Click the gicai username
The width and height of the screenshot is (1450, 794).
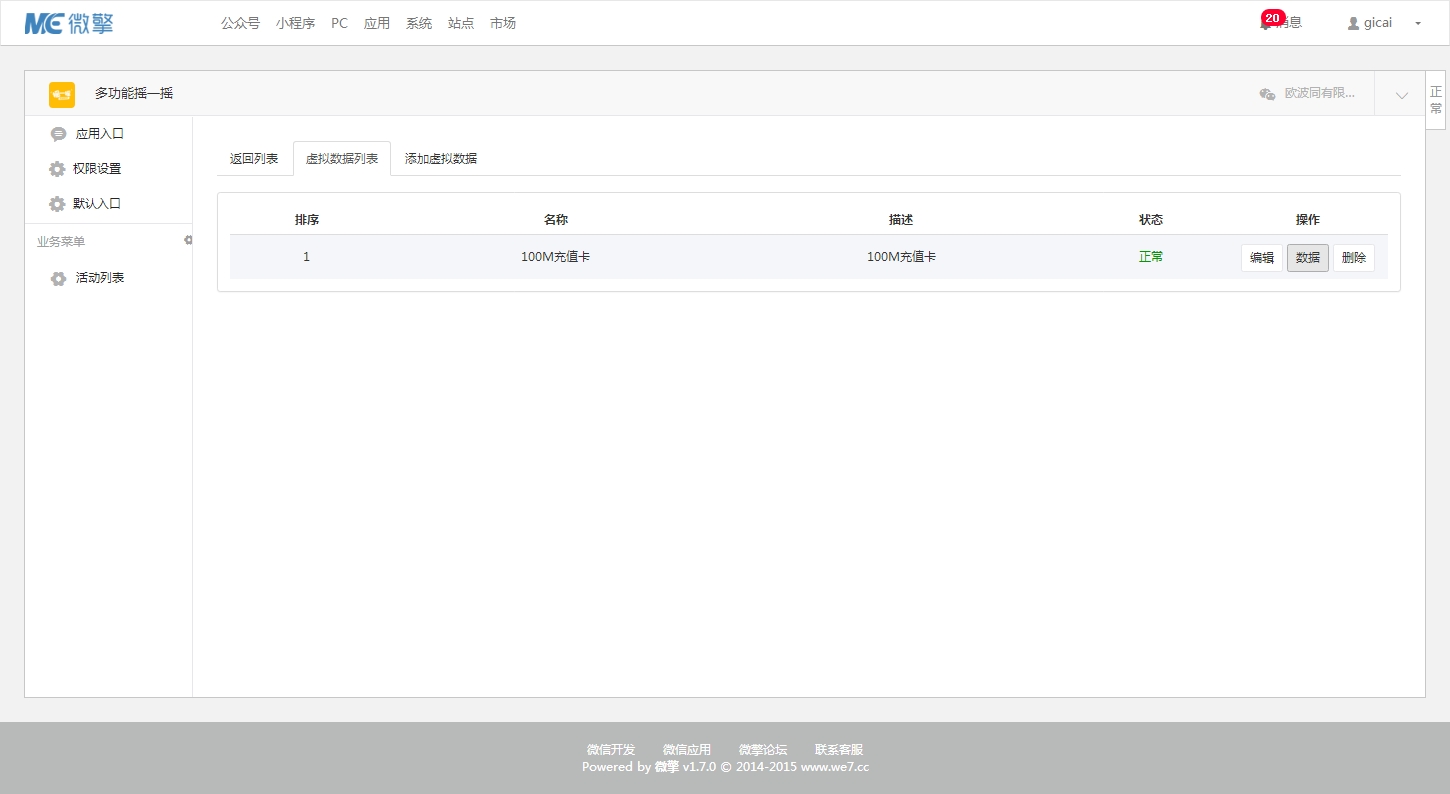pyautogui.click(x=1378, y=23)
